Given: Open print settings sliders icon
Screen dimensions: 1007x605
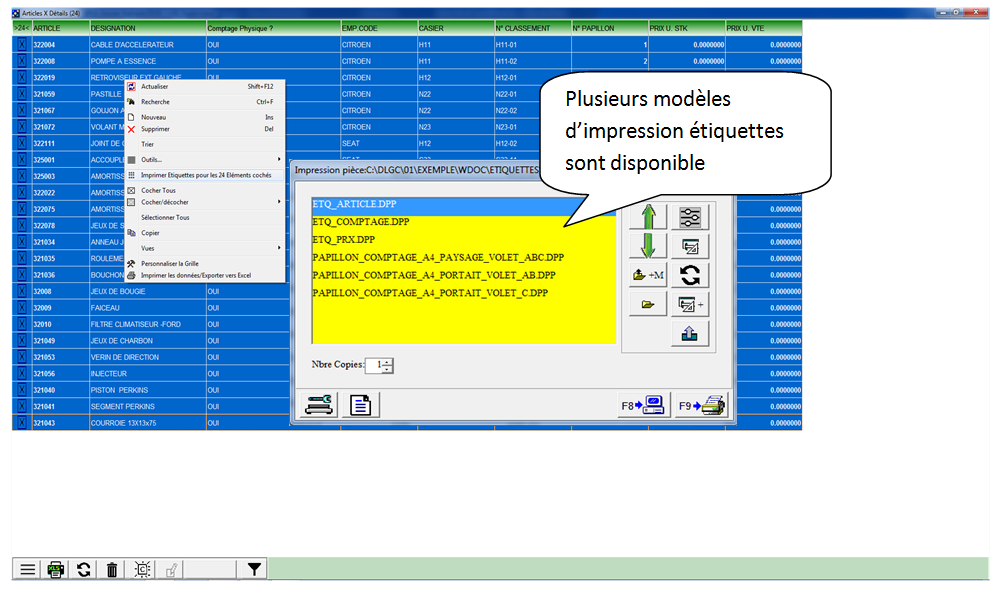Looking at the screenshot, I should pyautogui.click(x=690, y=217).
